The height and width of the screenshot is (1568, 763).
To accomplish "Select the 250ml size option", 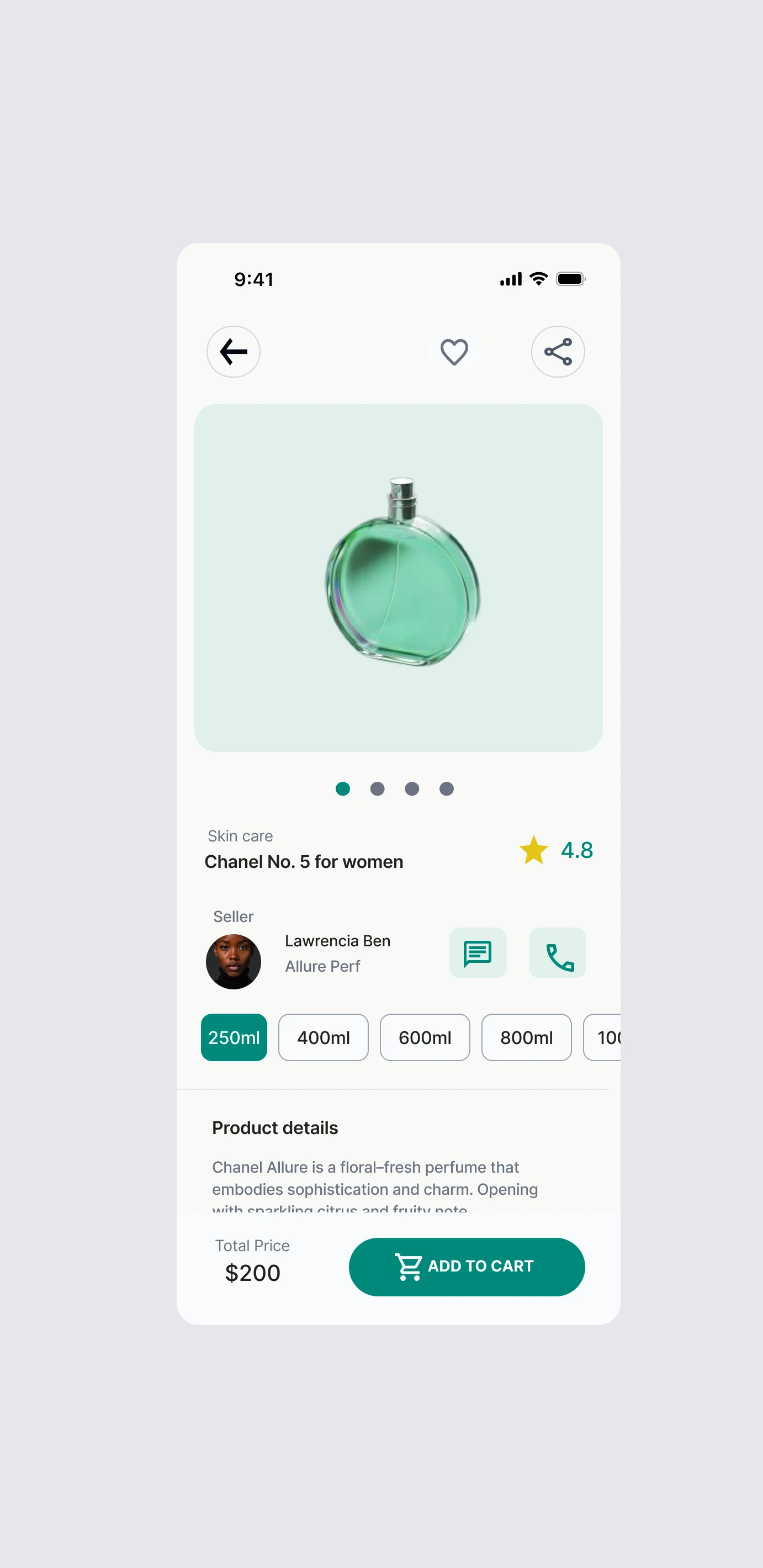I will (234, 1037).
